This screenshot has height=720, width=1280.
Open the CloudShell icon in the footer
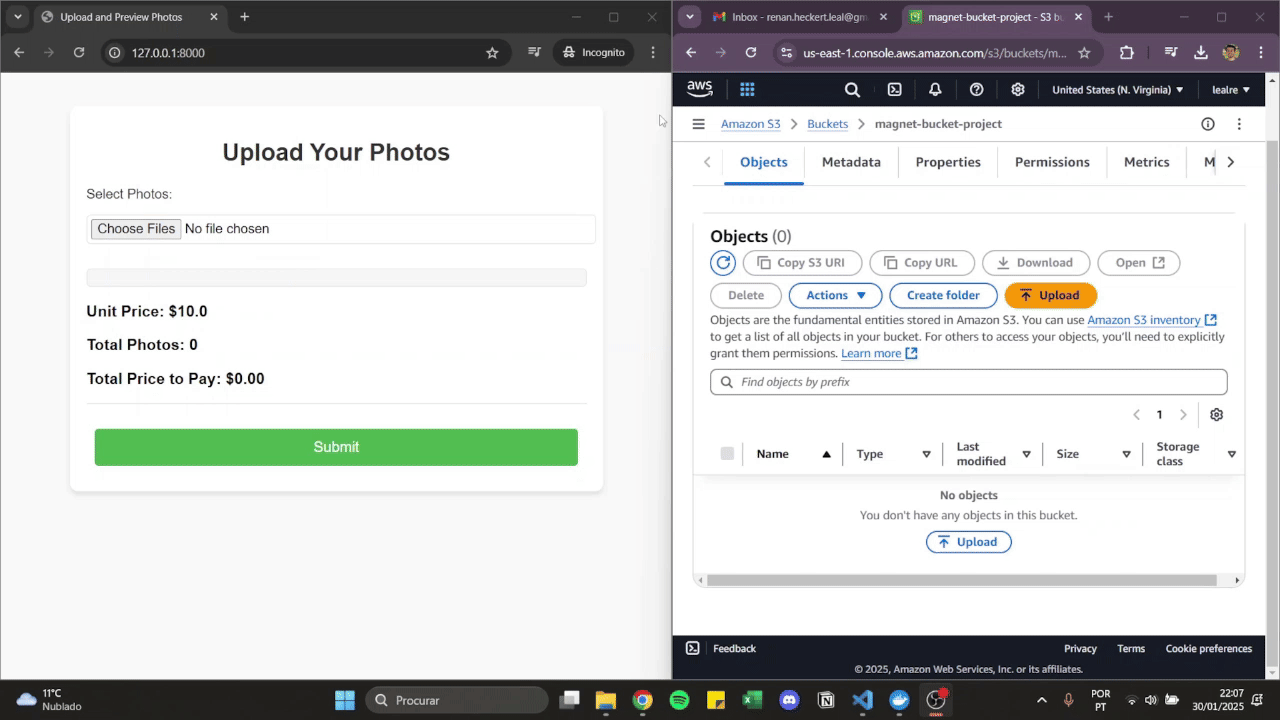tap(692, 648)
